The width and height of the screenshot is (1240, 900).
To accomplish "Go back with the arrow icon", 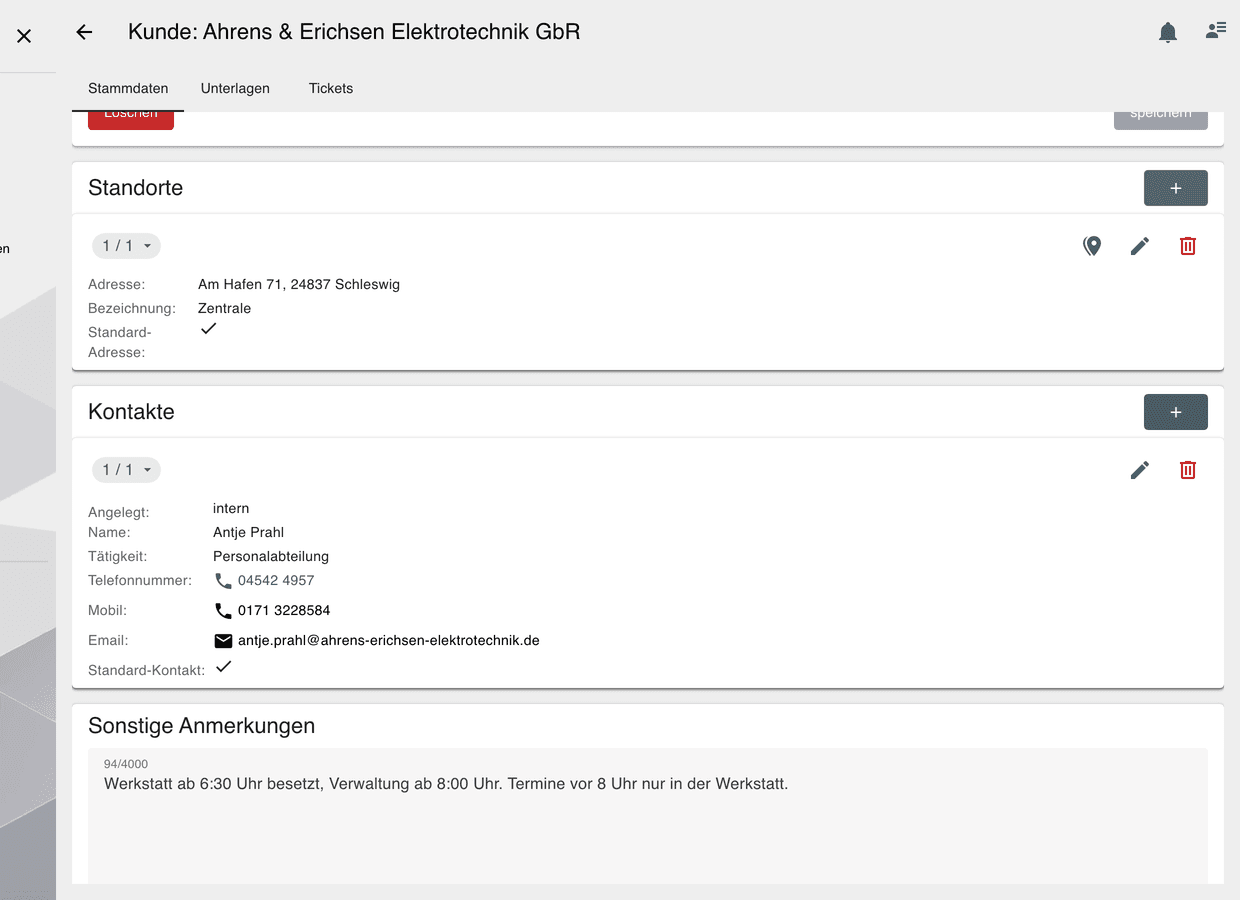I will point(84,32).
